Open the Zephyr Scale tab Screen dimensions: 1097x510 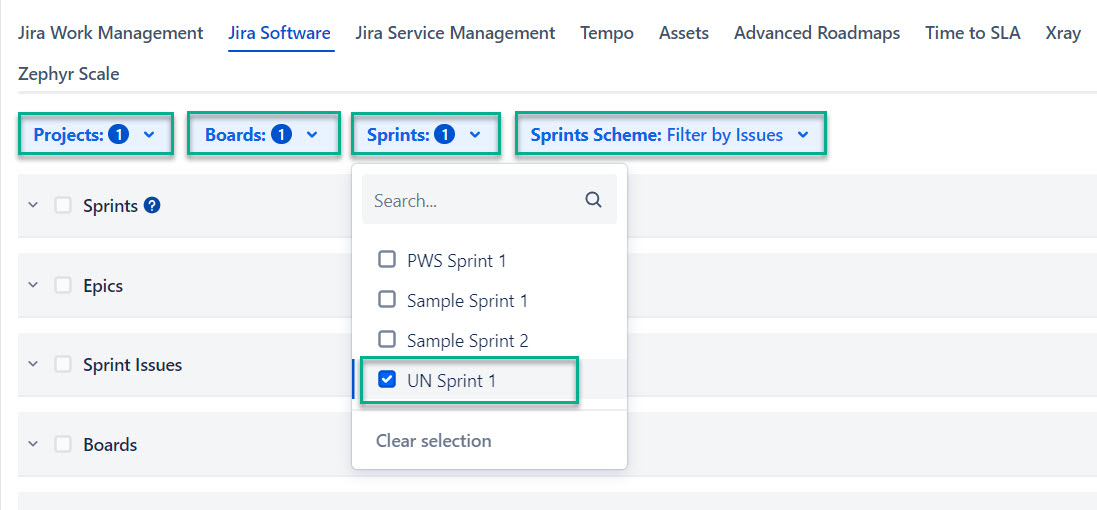[69, 73]
